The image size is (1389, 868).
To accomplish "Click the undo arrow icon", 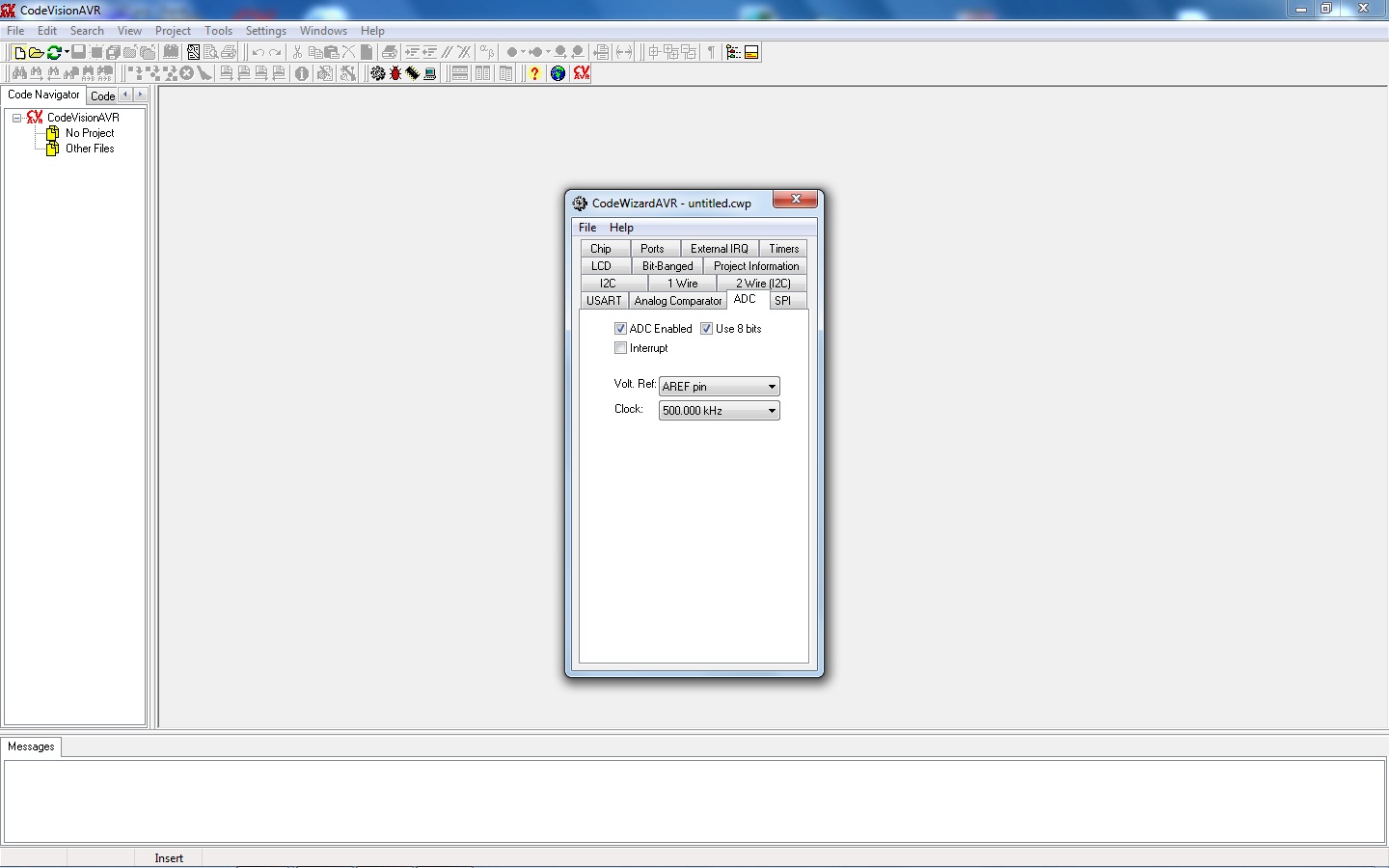I will 258,52.
